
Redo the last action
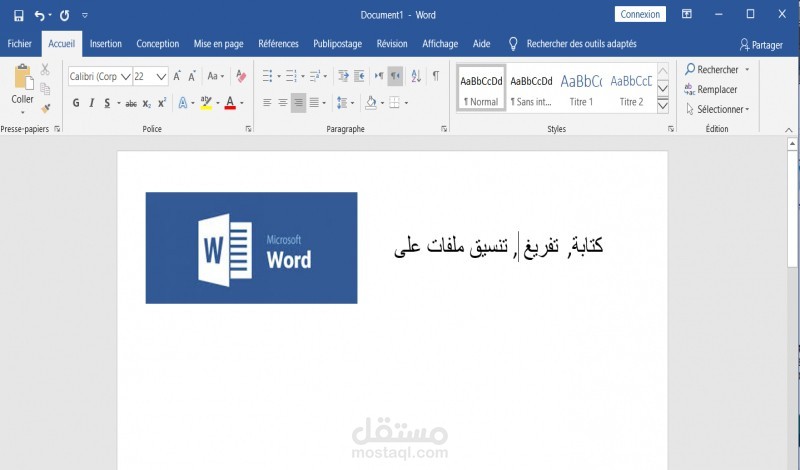pyautogui.click(x=64, y=15)
